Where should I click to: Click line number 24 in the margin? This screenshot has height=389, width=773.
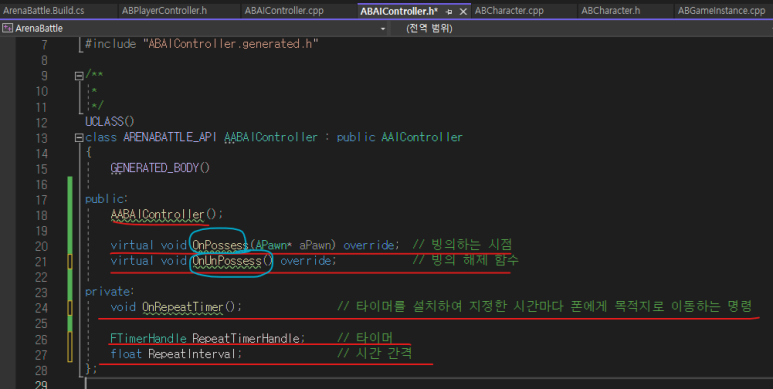[41, 308]
